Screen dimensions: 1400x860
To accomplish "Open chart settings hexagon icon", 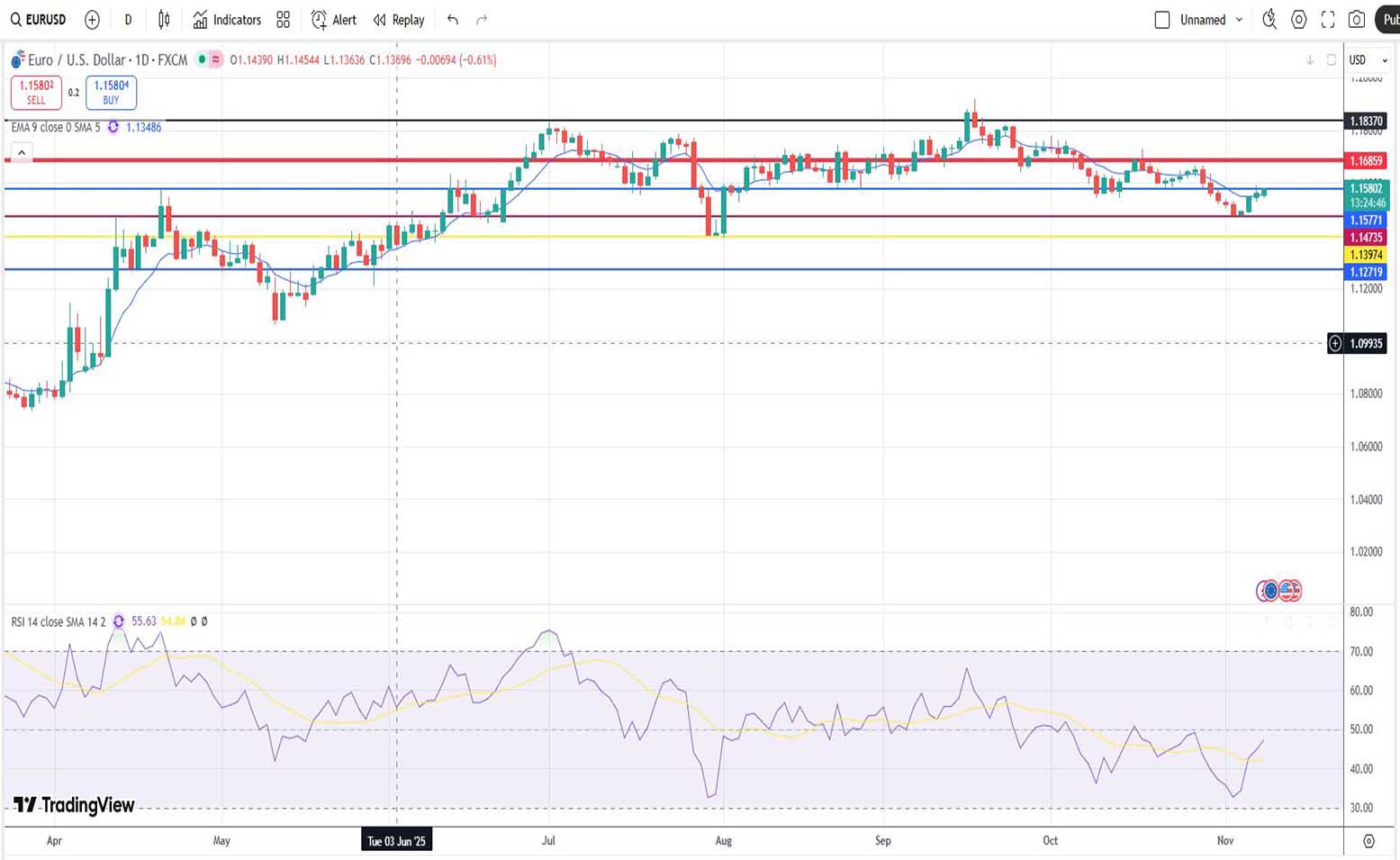I will (x=1298, y=20).
